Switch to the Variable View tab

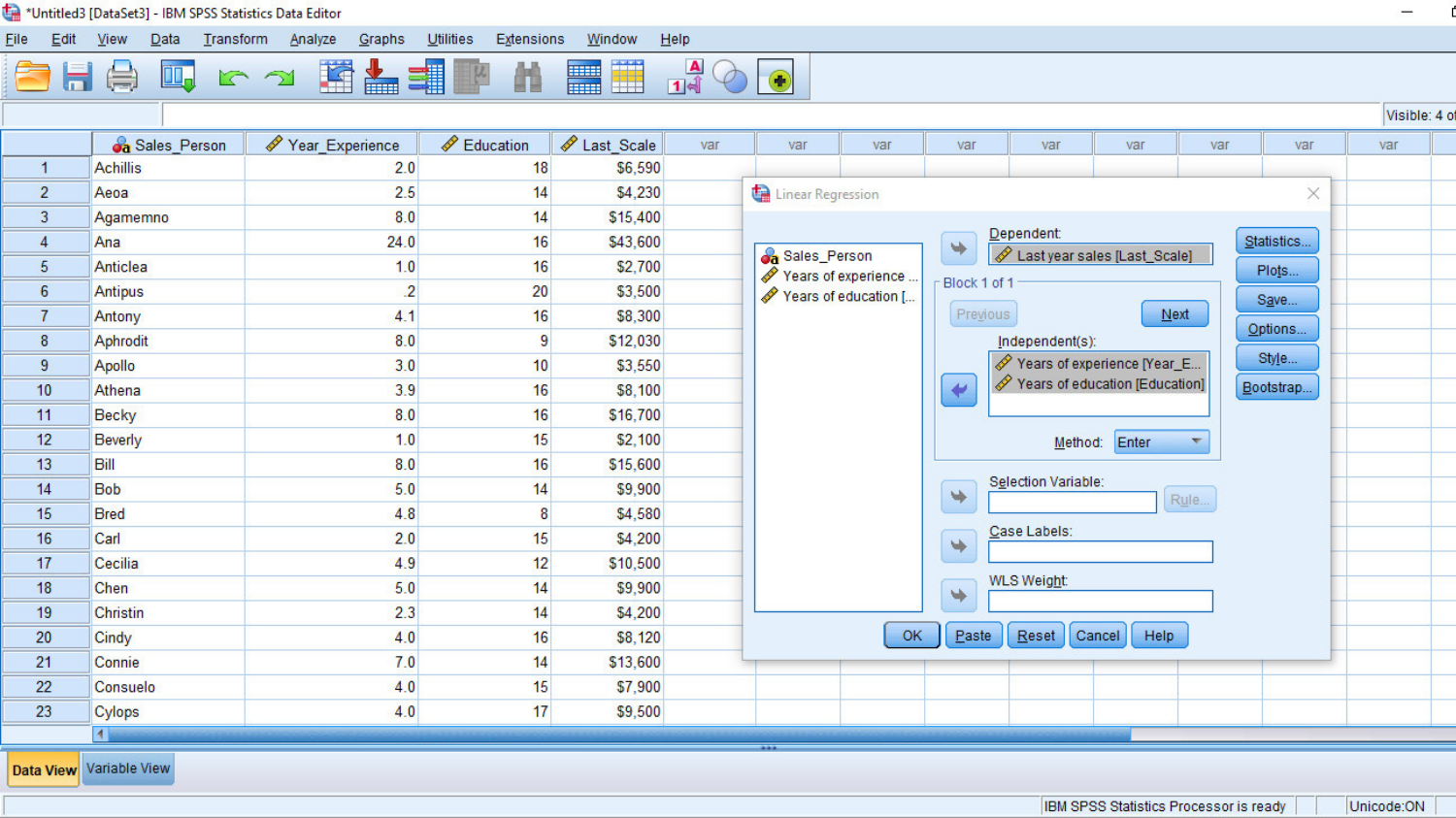[x=128, y=769]
